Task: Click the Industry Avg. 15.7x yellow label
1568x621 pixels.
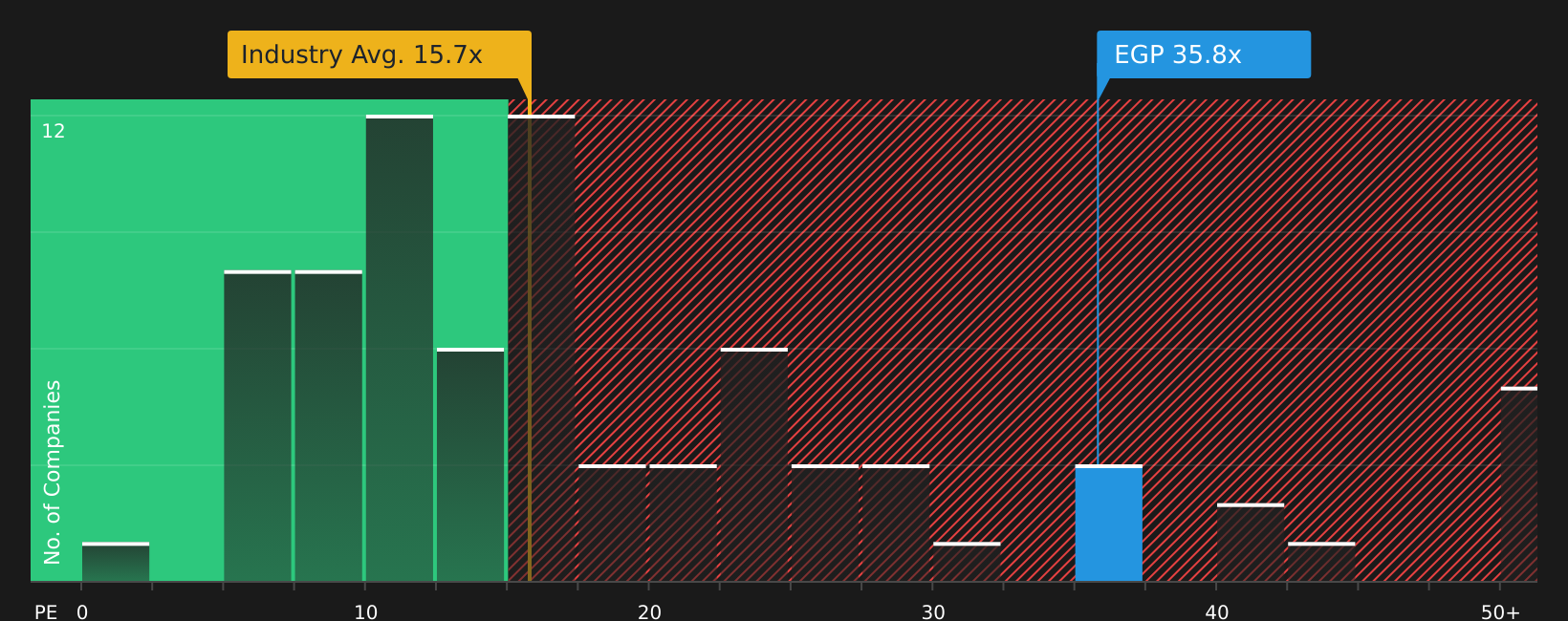Action: point(379,54)
